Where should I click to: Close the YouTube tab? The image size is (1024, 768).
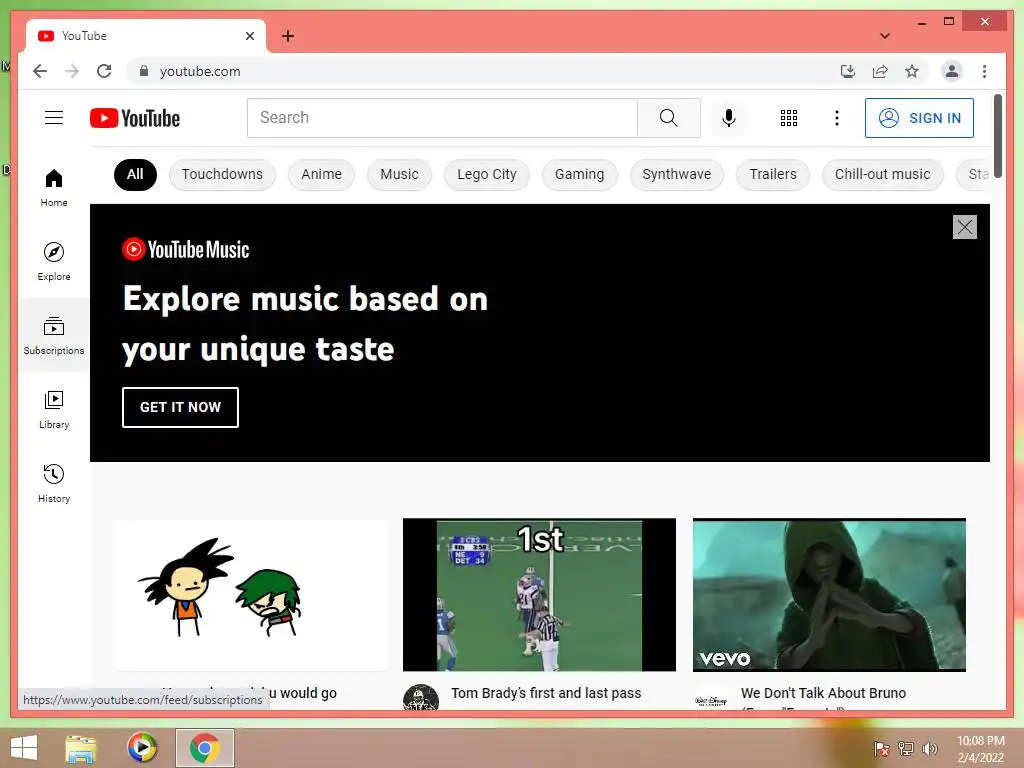coord(249,36)
